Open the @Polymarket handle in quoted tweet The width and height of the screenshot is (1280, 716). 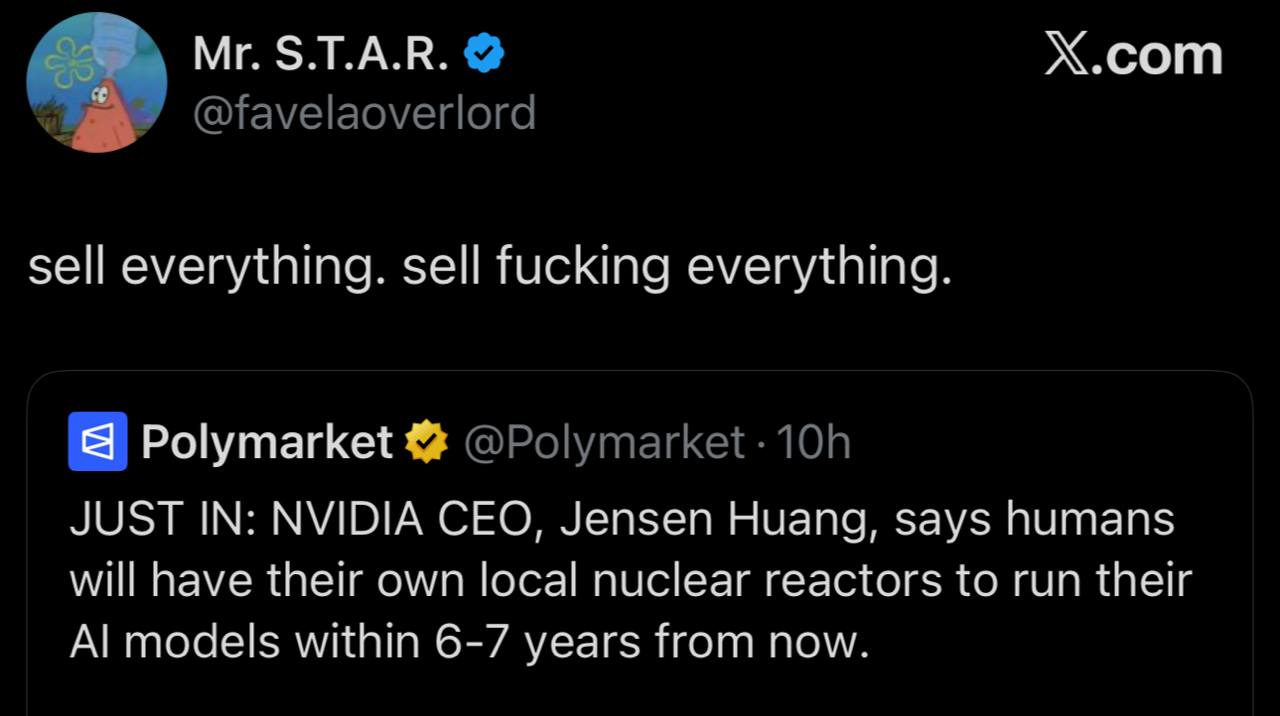[604, 441]
